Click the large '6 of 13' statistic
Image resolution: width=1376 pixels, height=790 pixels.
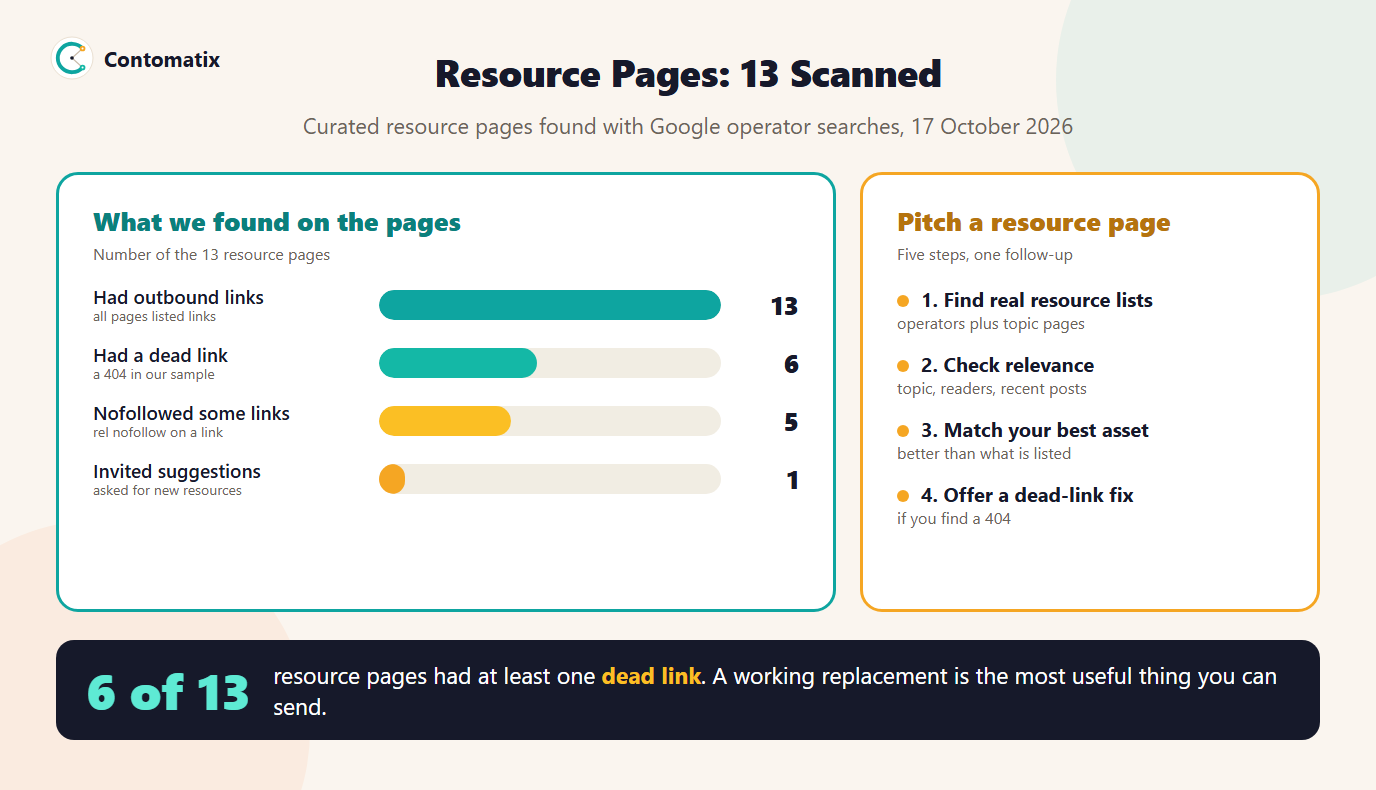(168, 691)
